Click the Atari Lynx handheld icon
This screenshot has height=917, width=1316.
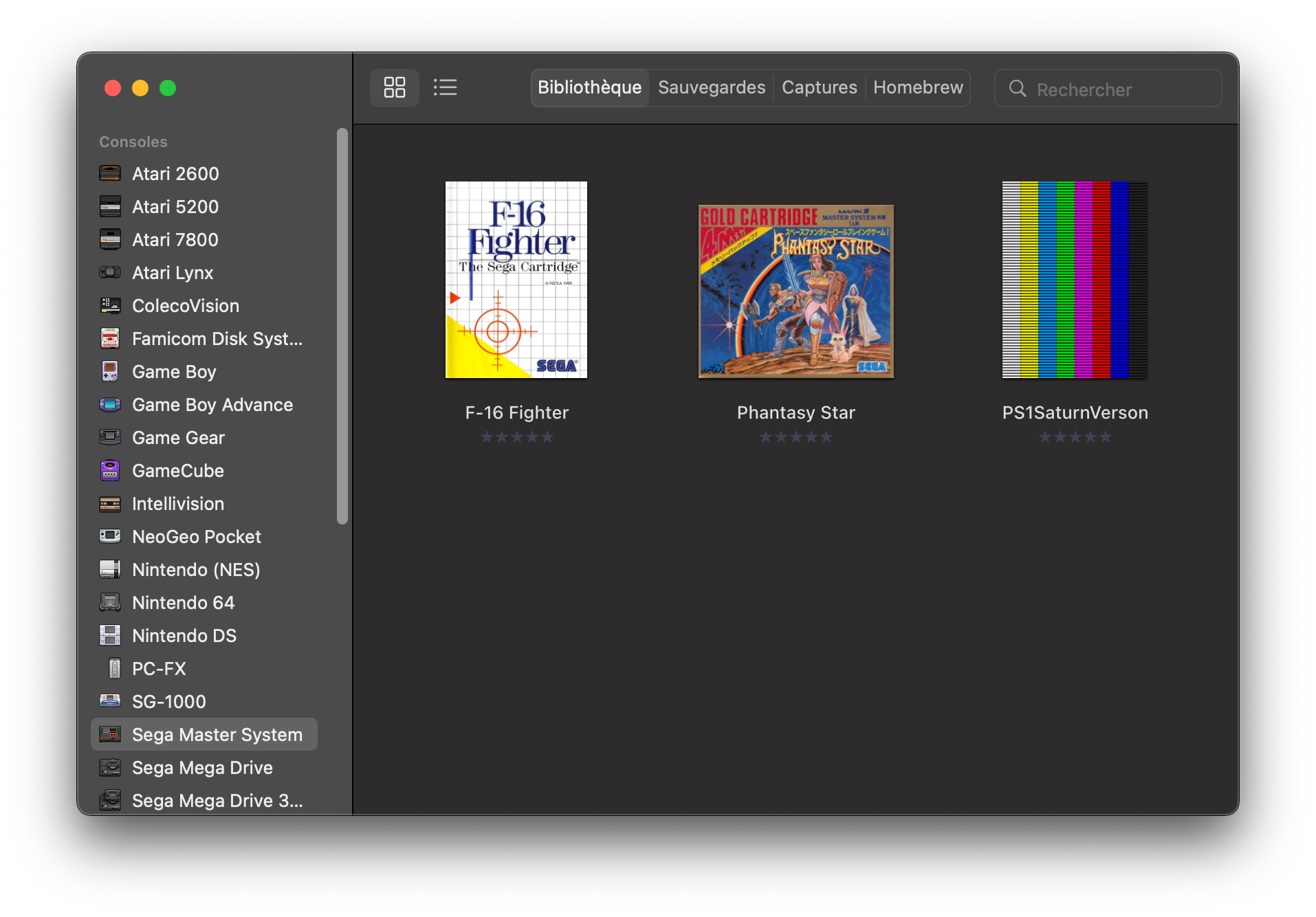110,272
